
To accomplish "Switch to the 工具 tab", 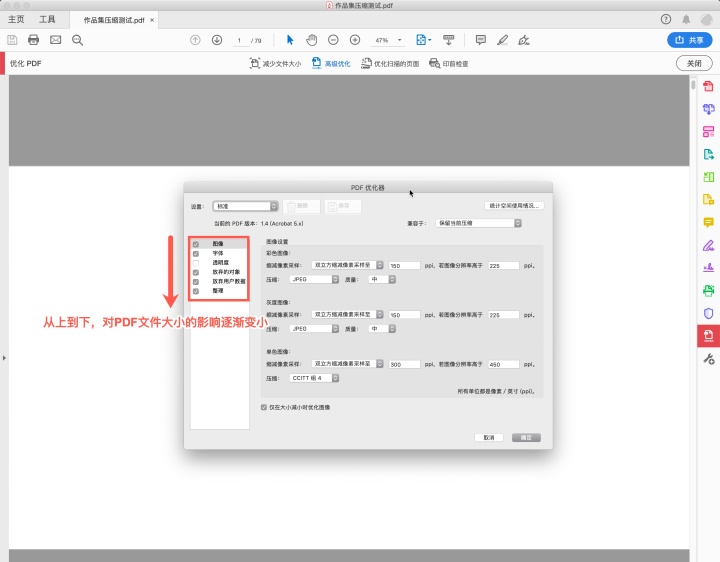I will [x=47, y=19].
